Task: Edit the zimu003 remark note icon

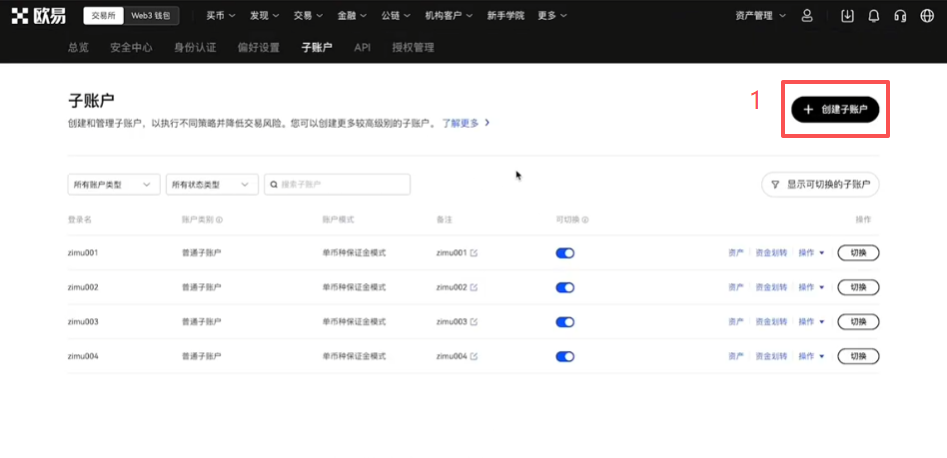Action: coord(474,322)
